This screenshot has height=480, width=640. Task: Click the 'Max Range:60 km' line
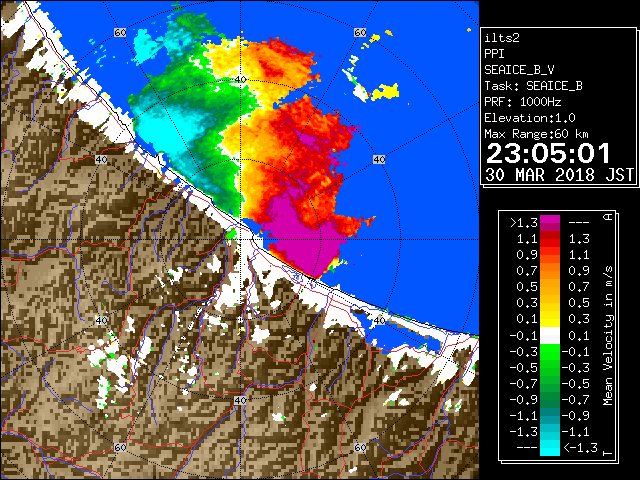tap(536, 134)
